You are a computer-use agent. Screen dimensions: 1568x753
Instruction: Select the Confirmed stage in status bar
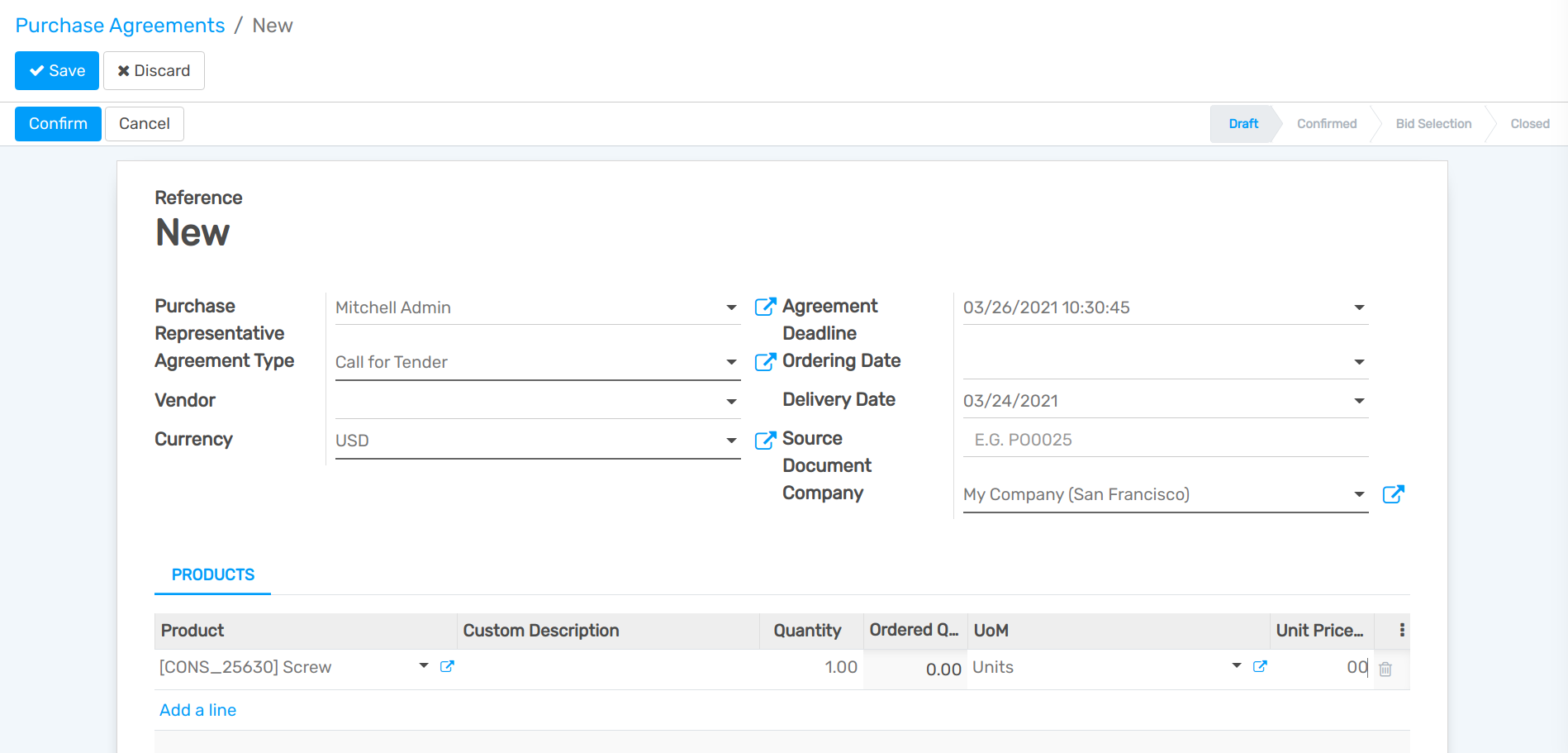click(1327, 123)
